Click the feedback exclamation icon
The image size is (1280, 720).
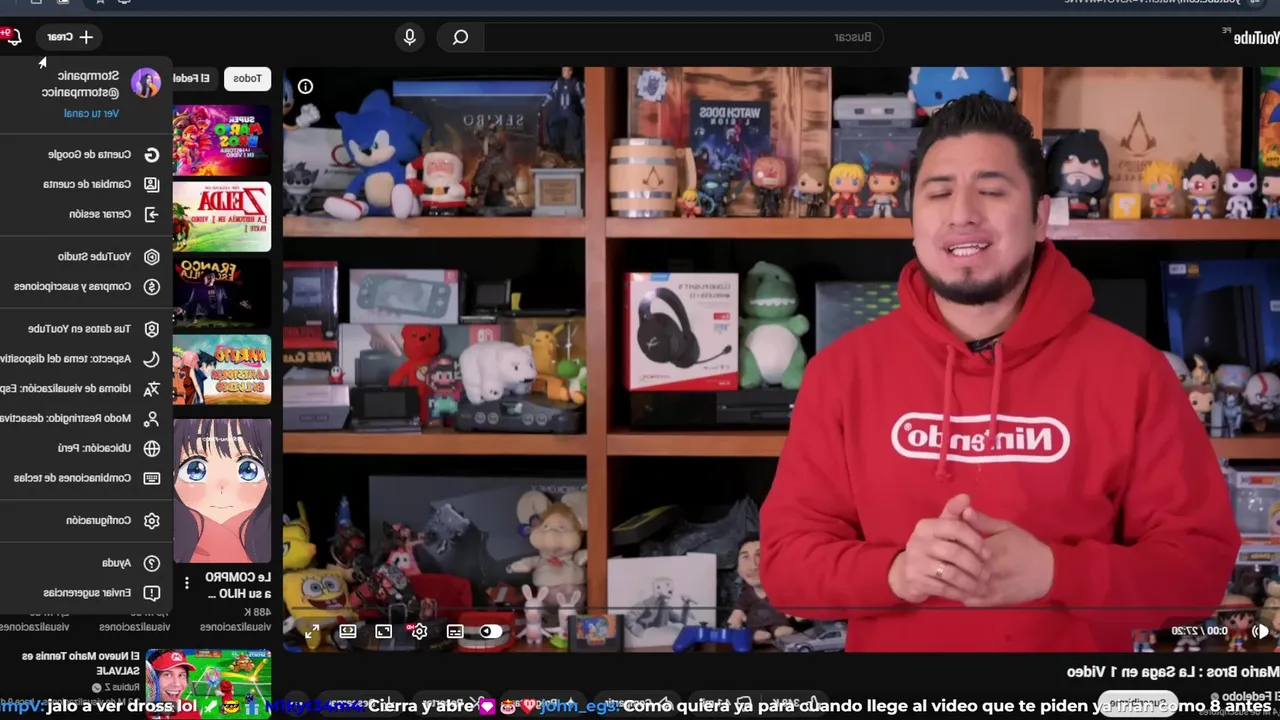coord(152,593)
